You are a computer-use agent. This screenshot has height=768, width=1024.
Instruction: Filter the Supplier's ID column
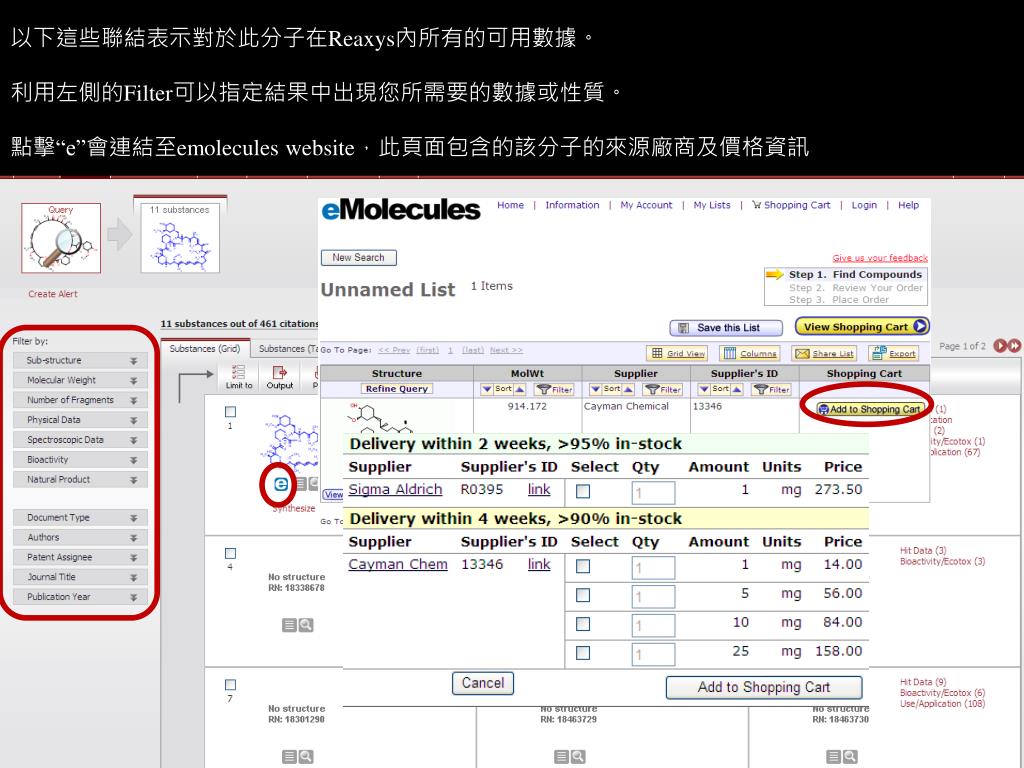pyautogui.click(x=771, y=389)
